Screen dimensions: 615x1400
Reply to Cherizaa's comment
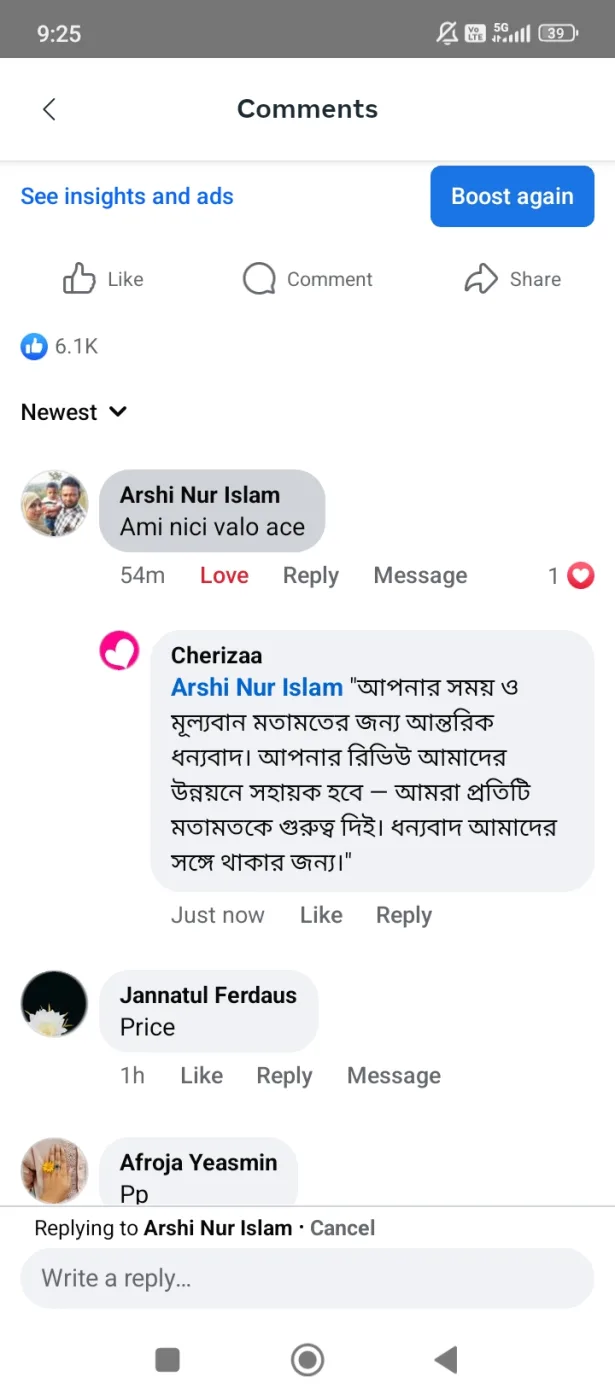pyautogui.click(x=404, y=915)
